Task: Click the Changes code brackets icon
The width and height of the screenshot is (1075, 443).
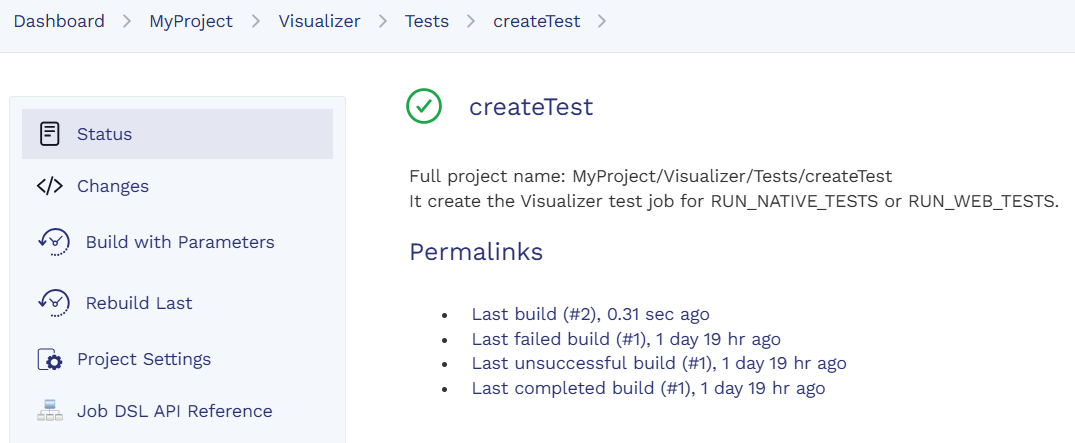Action: click(49, 186)
